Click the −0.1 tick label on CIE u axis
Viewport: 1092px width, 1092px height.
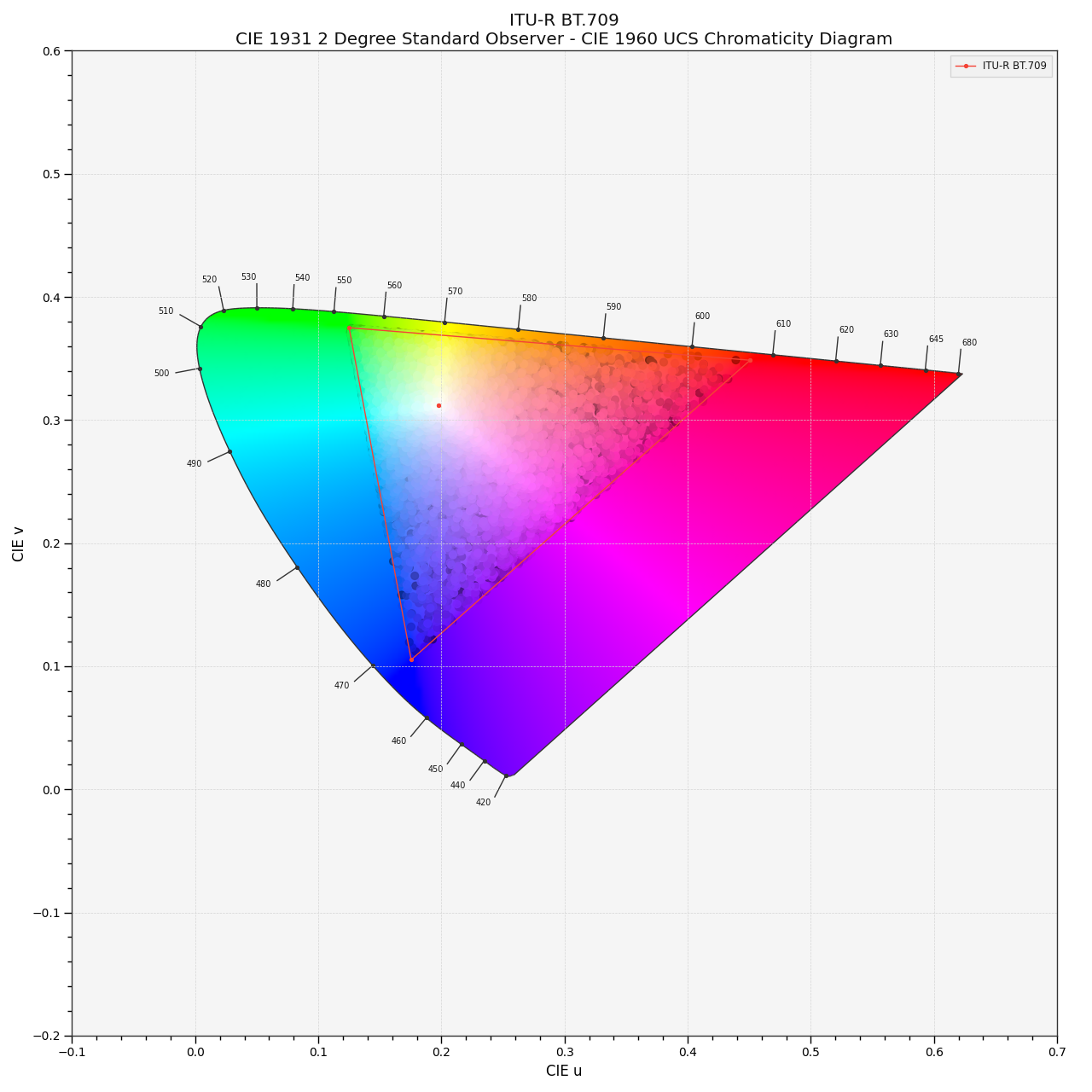[x=72, y=1052]
